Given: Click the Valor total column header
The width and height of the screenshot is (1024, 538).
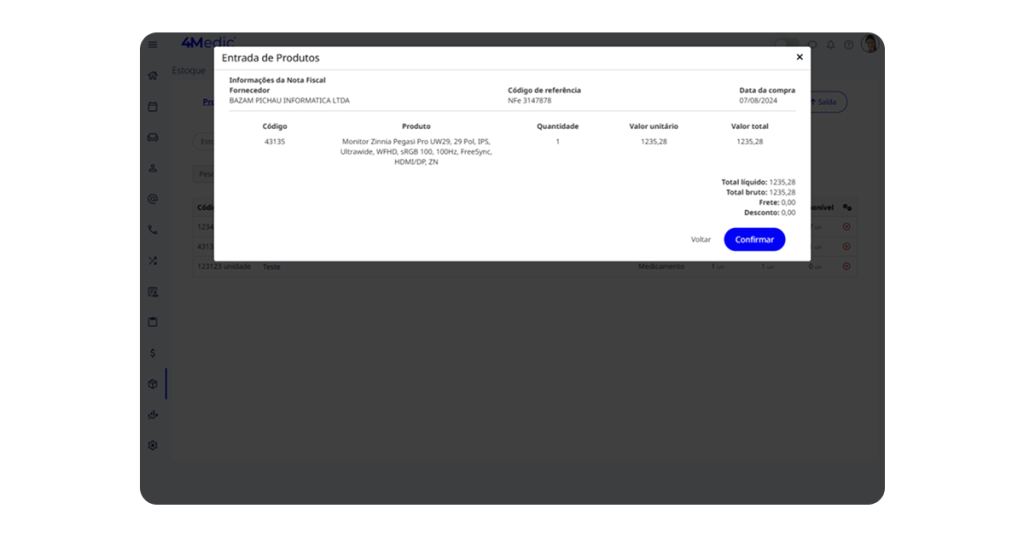Looking at the screenshot, I should (x=750, y=127).
